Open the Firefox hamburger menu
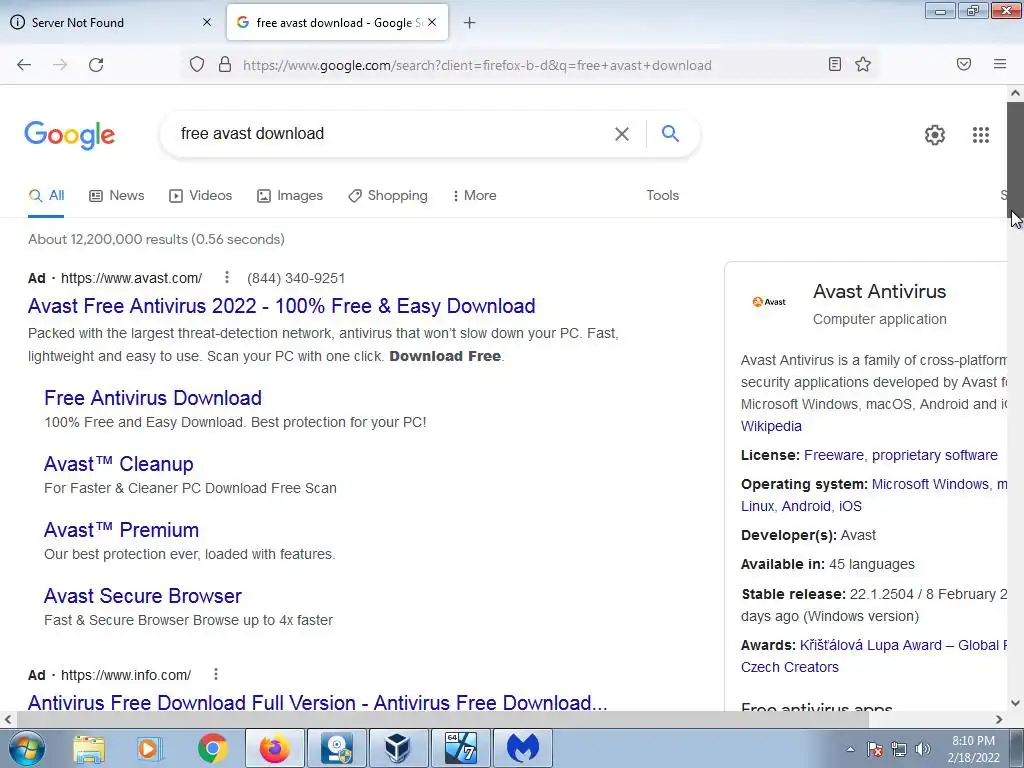The image size is (1024, 768). (x=1000, y=64)
